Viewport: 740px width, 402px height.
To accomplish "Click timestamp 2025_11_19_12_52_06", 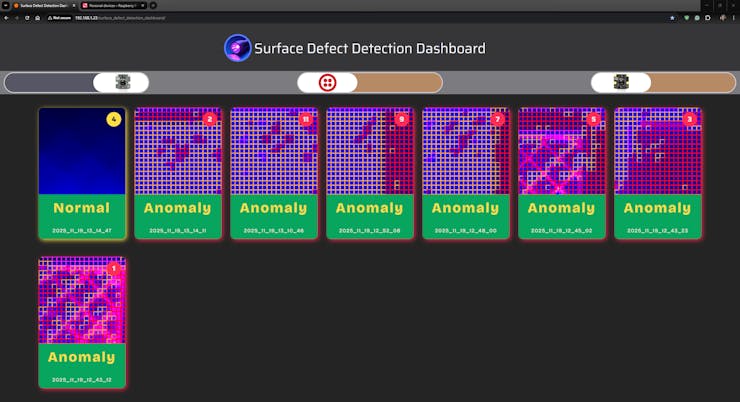I will pyautogui.click(x=370, y=231).
